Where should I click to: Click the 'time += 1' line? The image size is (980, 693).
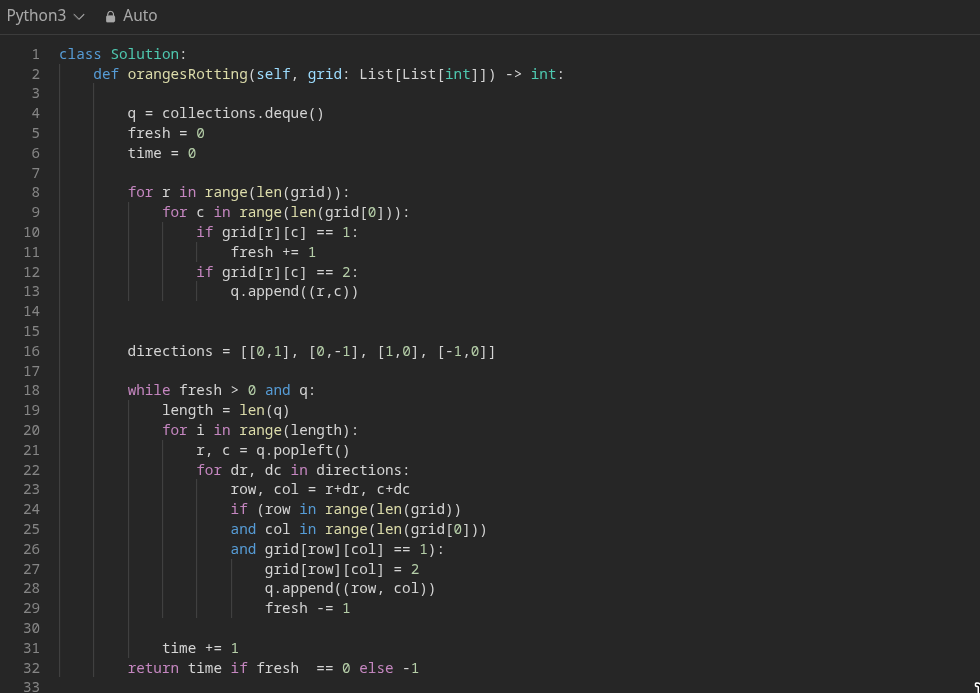[200, 649]
